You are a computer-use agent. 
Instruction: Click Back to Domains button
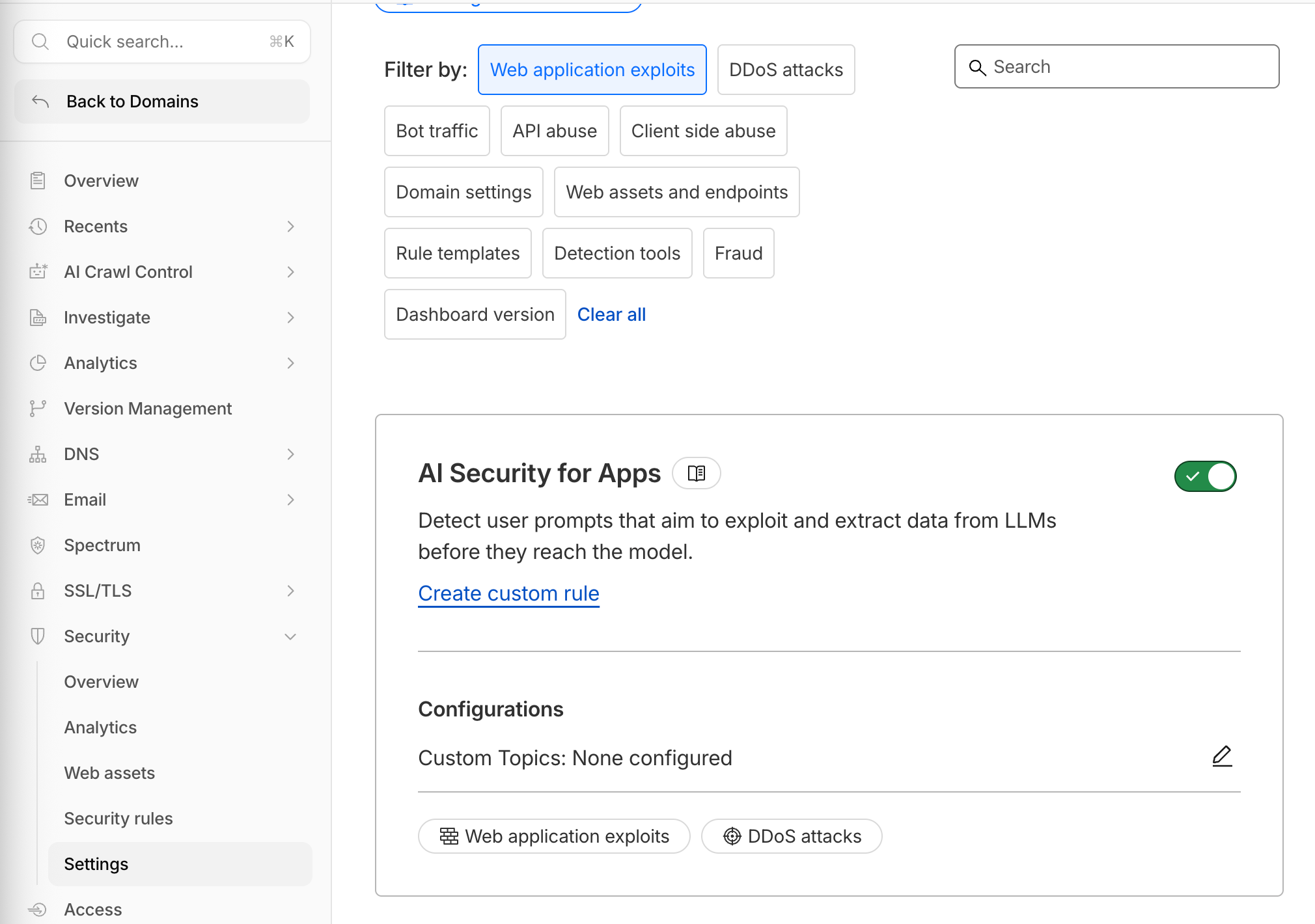point(162,102)
